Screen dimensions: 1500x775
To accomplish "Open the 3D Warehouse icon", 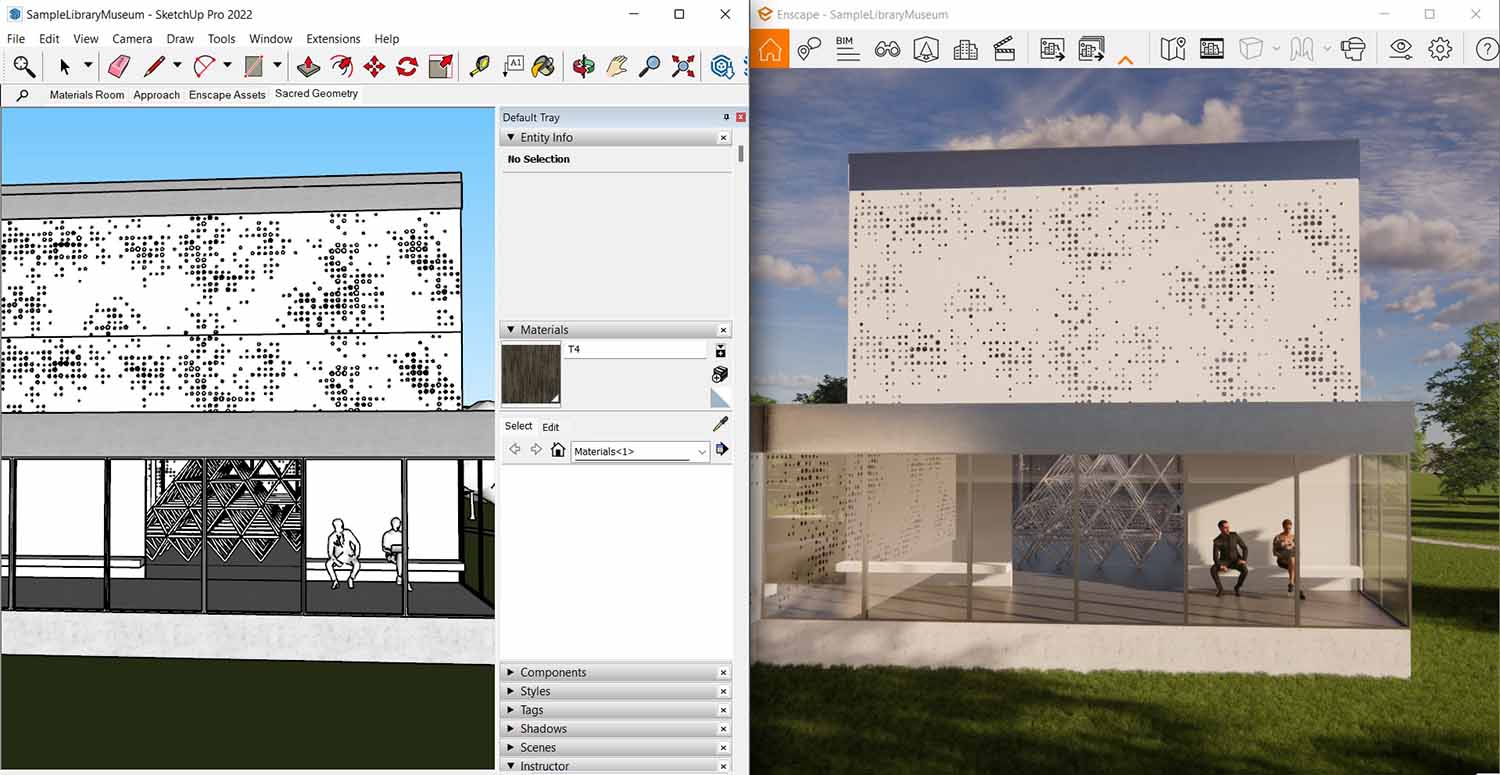I will click(x=722, y=66).
